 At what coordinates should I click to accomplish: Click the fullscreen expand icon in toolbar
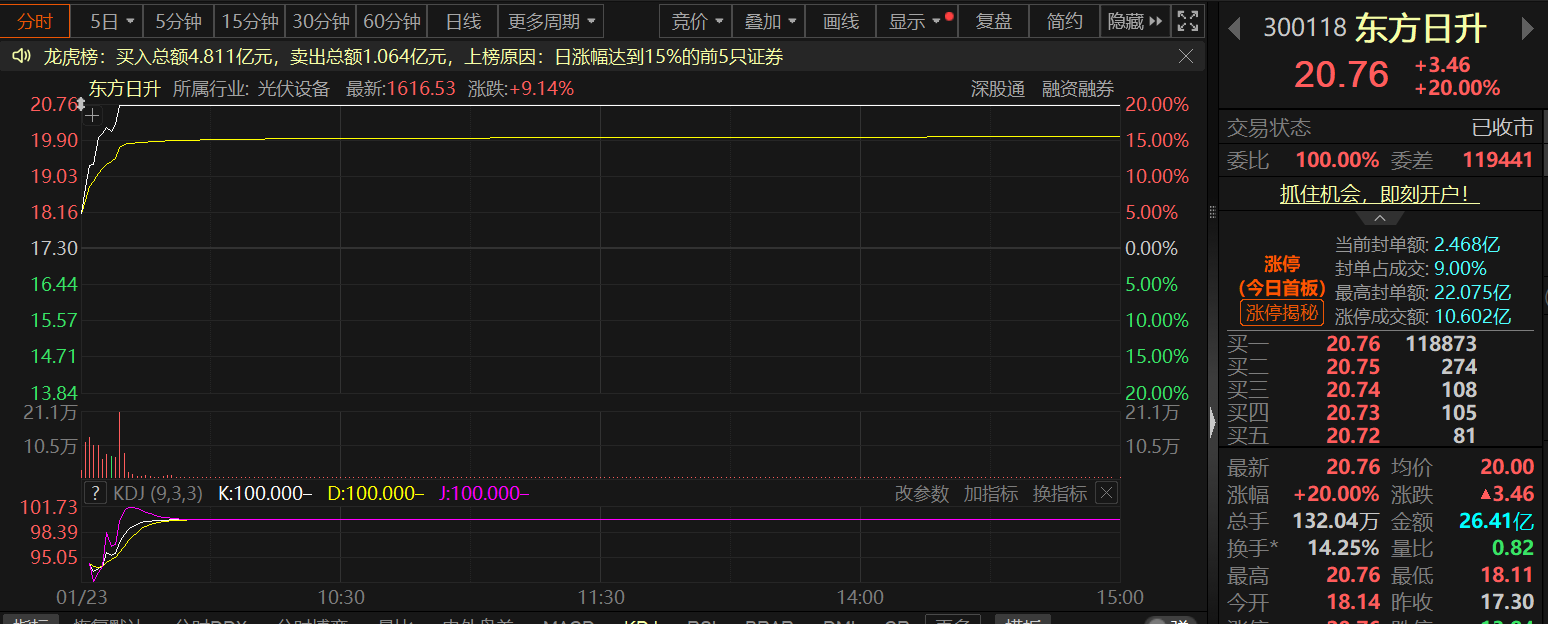point(1187,21)
